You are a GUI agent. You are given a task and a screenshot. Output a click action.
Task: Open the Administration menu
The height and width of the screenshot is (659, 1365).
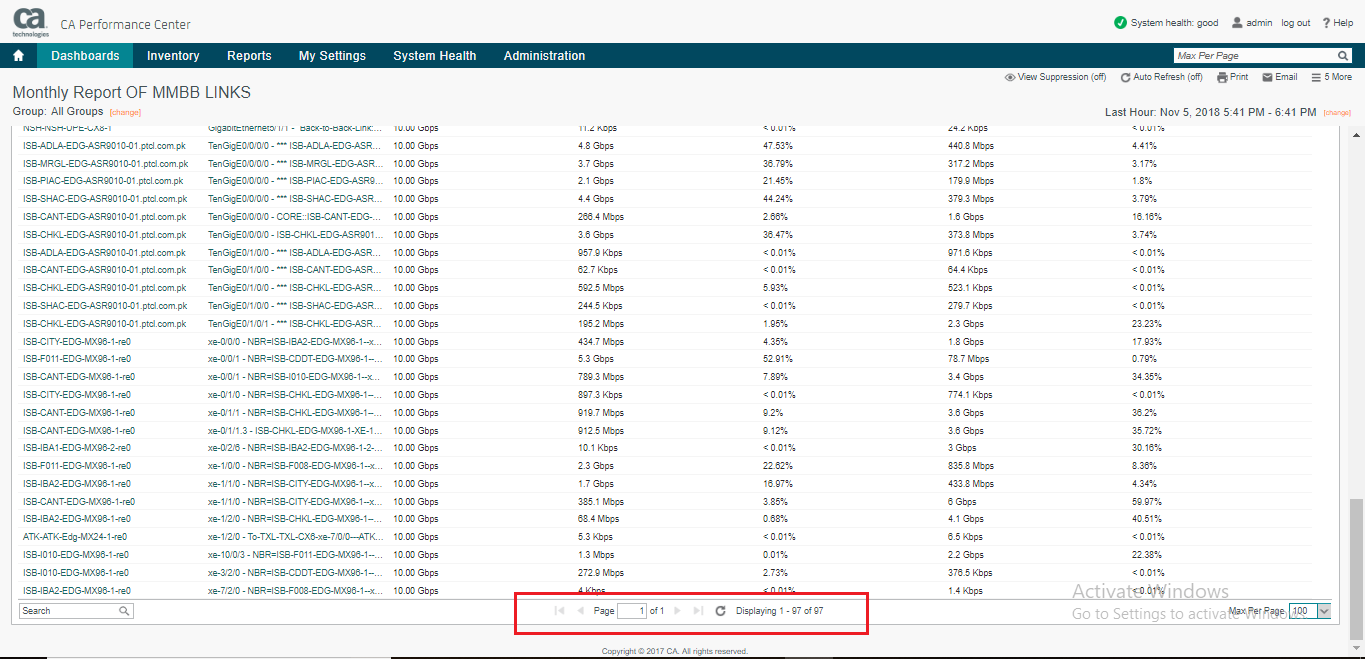coord(544,56)
